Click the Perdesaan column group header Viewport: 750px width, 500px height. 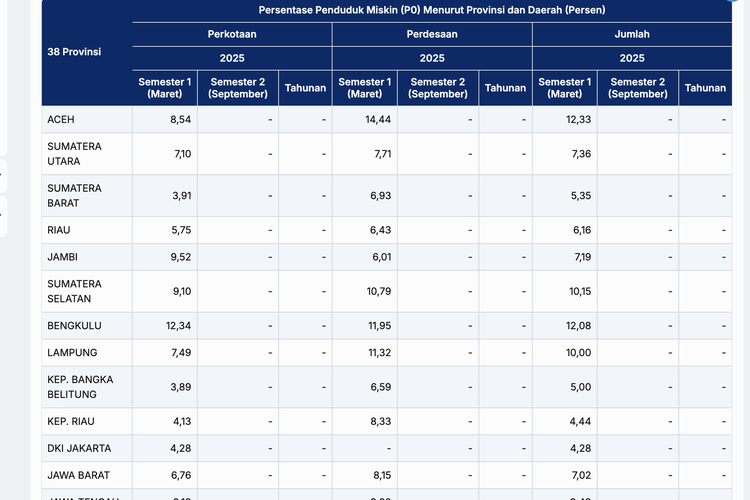pyautogui.click(x=432, y=34)
